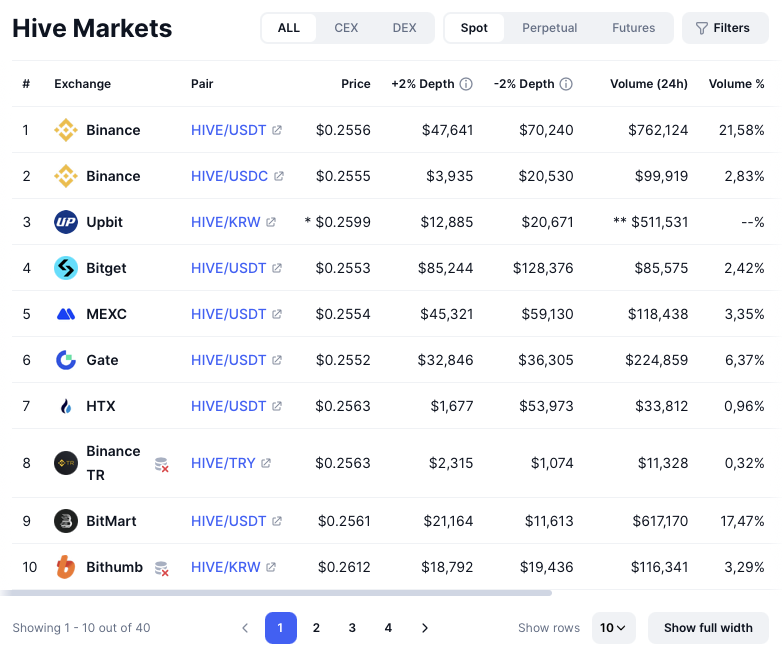
Task: Go to page 4 of markets
Action: [x=388, y=628]
